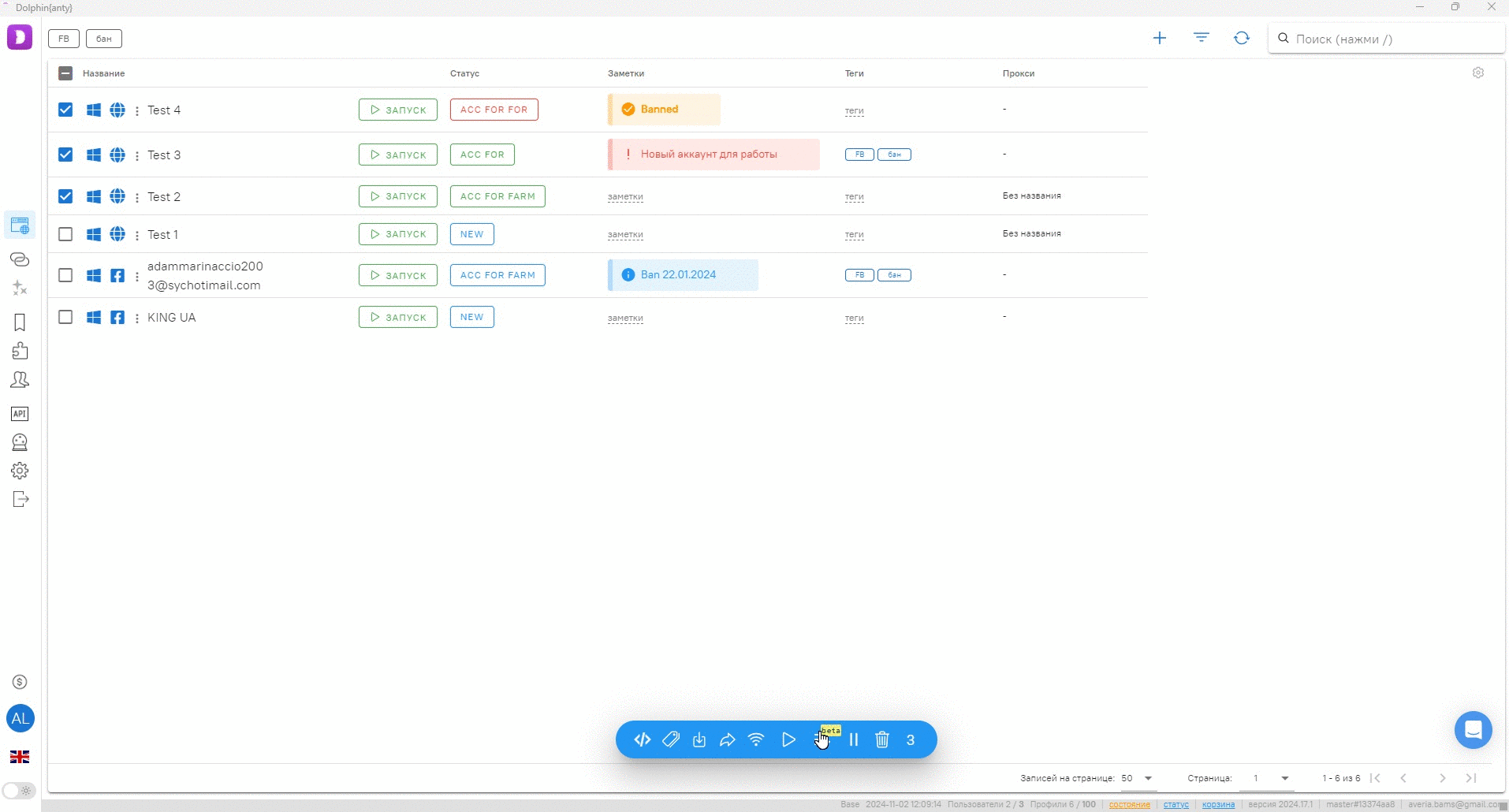1509x812 pixels.
Task: Expand the records per page dropdown
Action: (1138, 778)
